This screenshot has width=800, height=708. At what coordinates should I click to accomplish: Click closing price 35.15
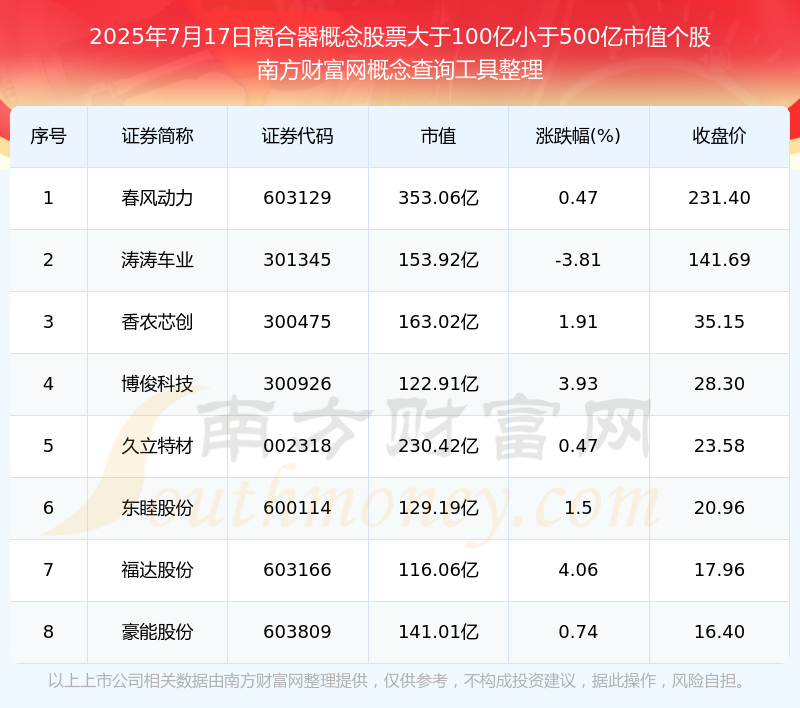coord(719,322)
